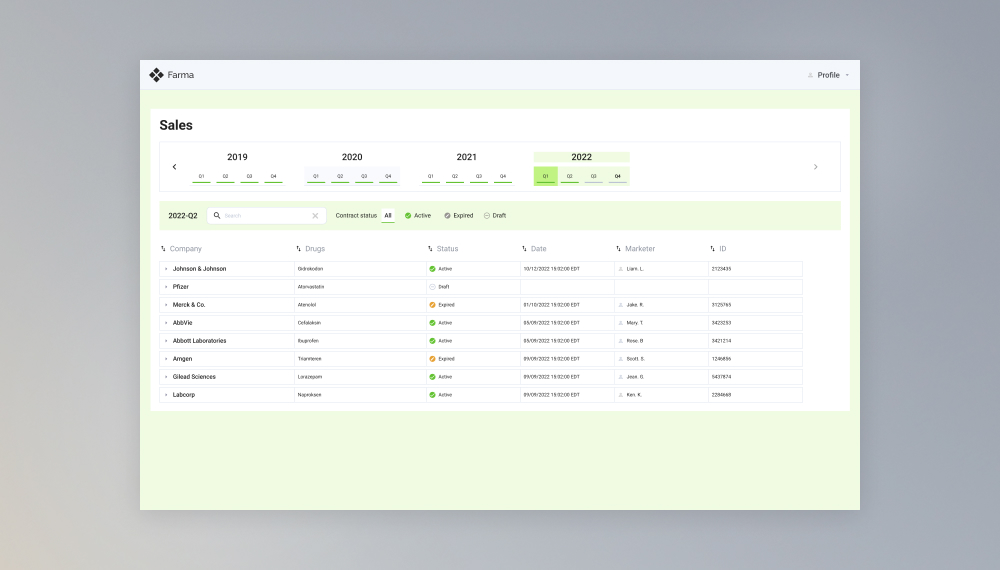Viewport: 1000px width, 570px height.
Task: Sort by the ID column sort icon
Action: point(712,249)
